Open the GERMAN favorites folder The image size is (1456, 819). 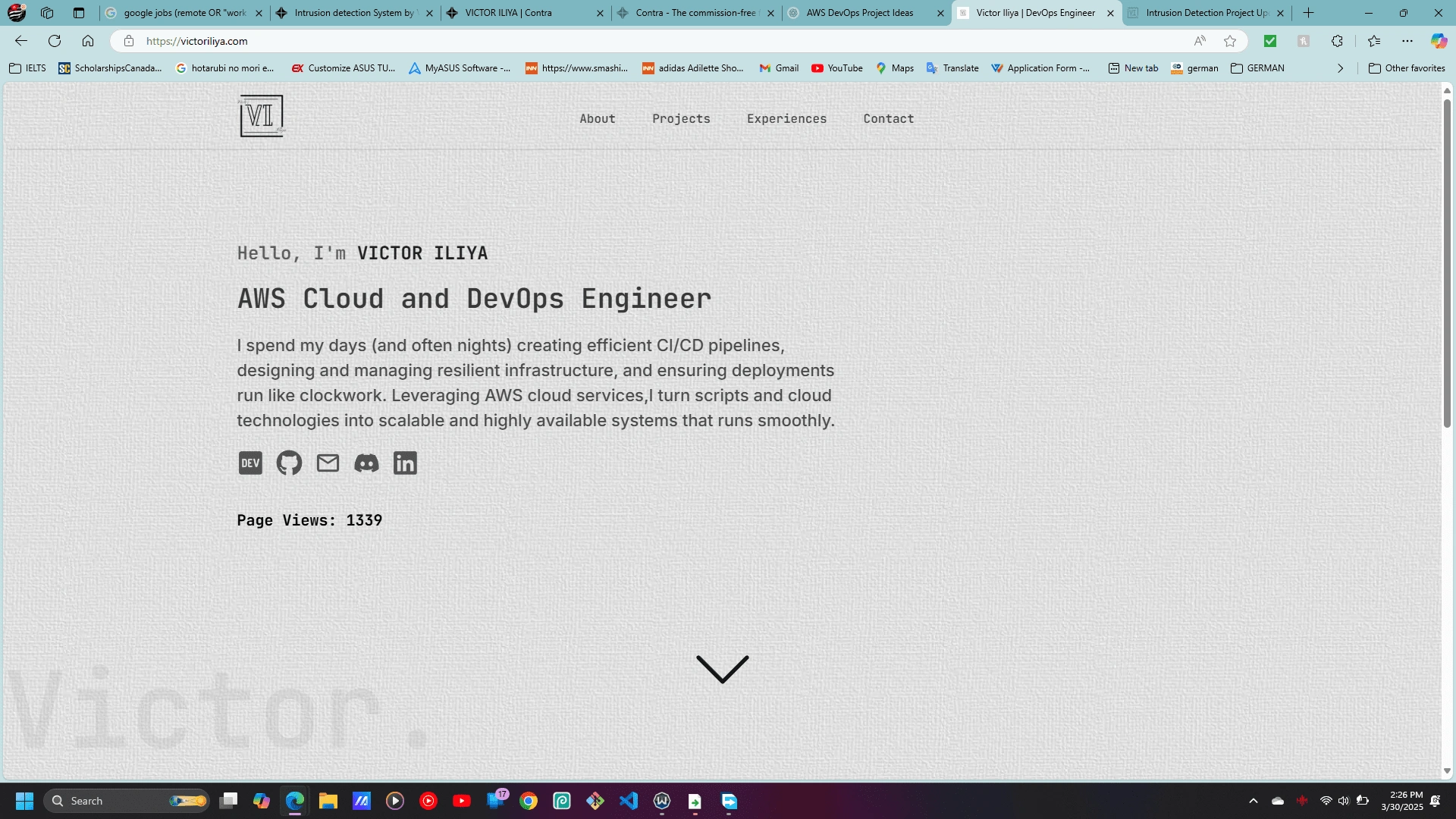(x=1257, y=68)
